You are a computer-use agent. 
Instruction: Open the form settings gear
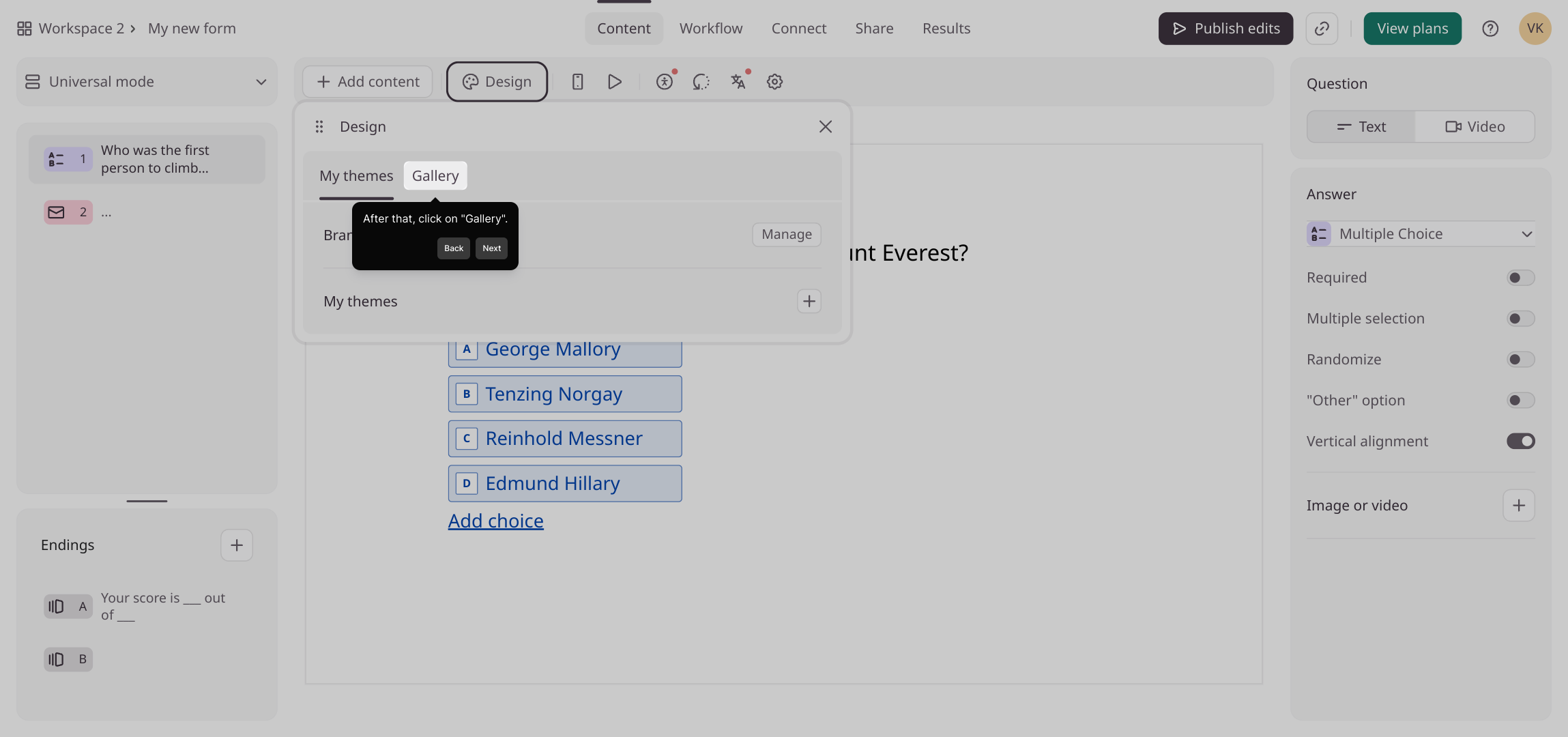click(x=774, y=82)
